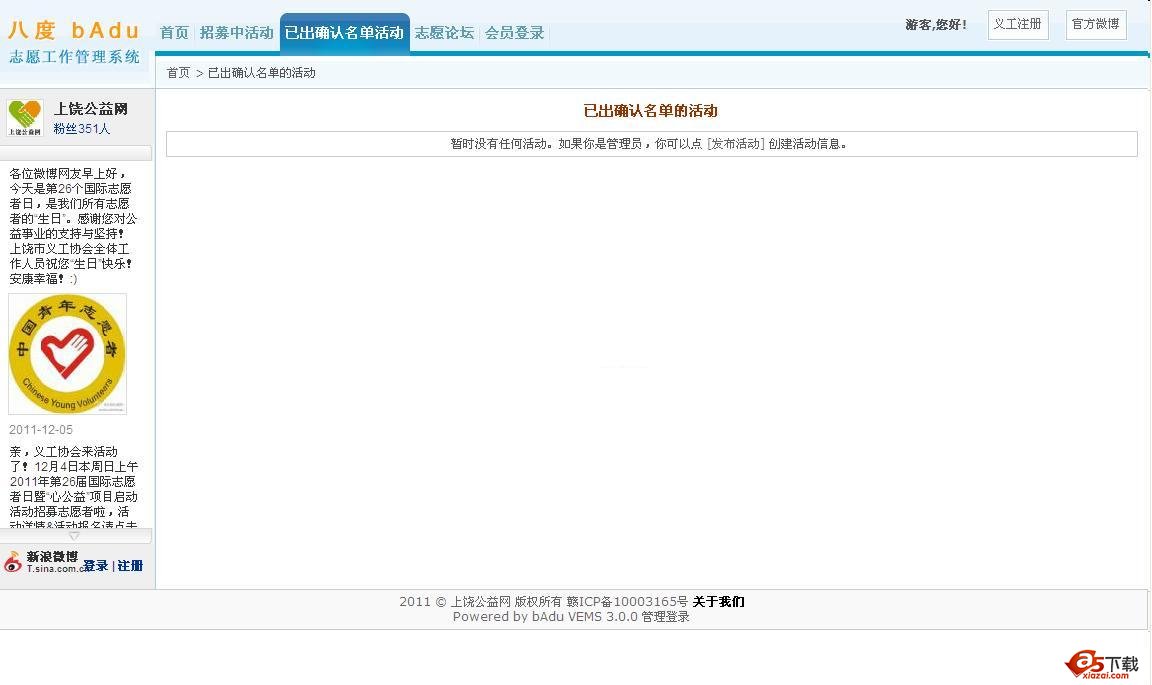Open the 上饶公益网 weibo profile name
This screenshot has height=685, width=1152.
[90, 109]
